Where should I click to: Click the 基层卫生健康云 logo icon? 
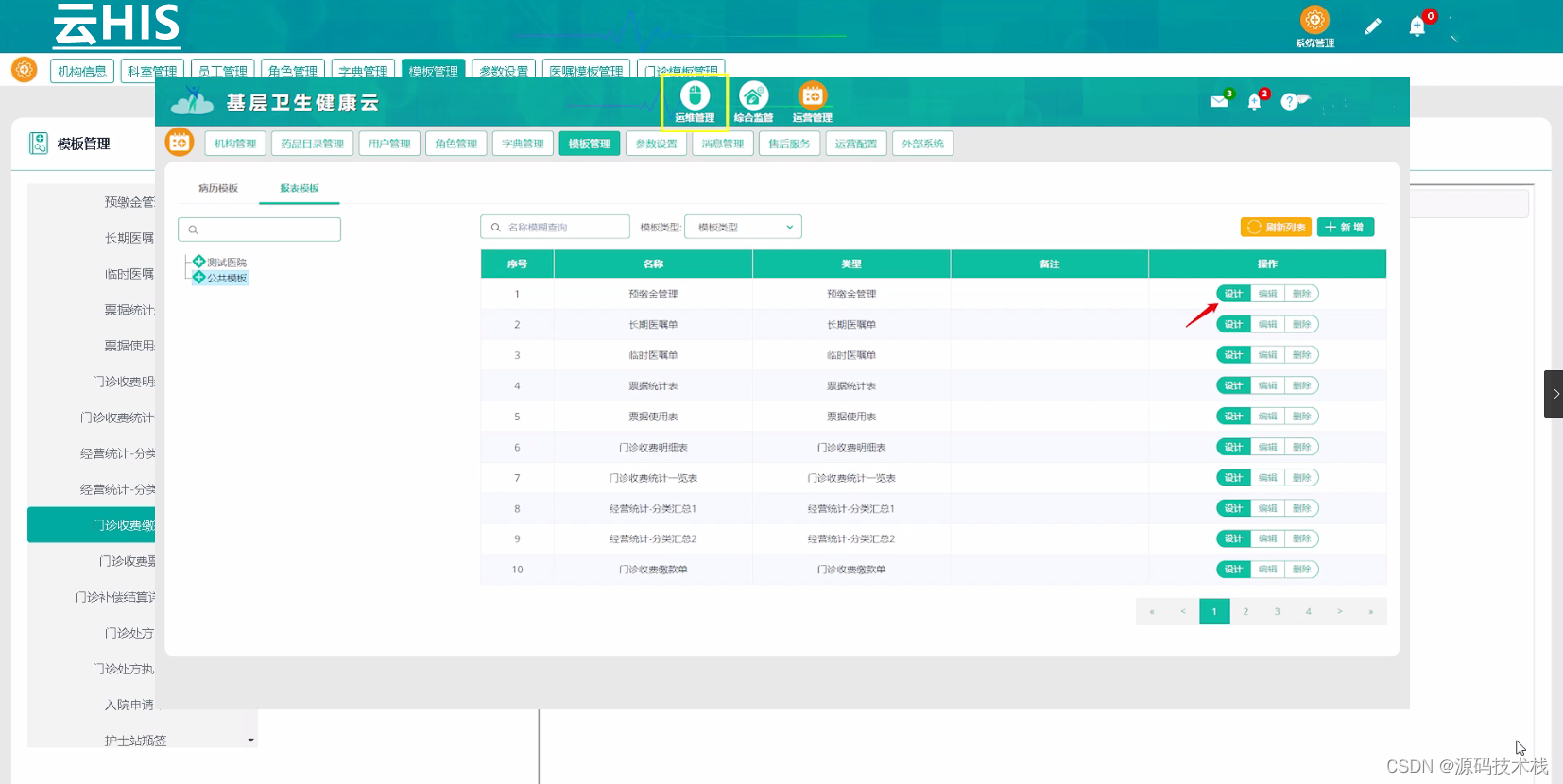pyautogui.click(x=192, y=101)
